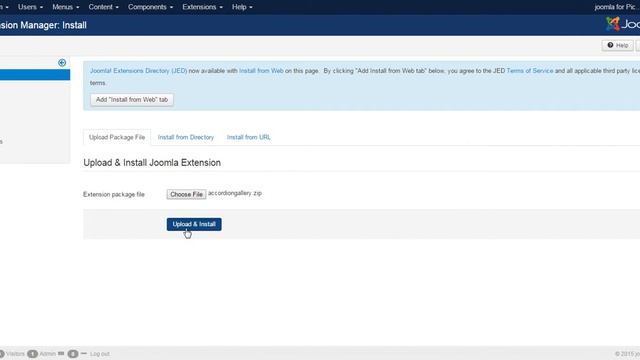Select the Upload Package File tab

[117, 137]
